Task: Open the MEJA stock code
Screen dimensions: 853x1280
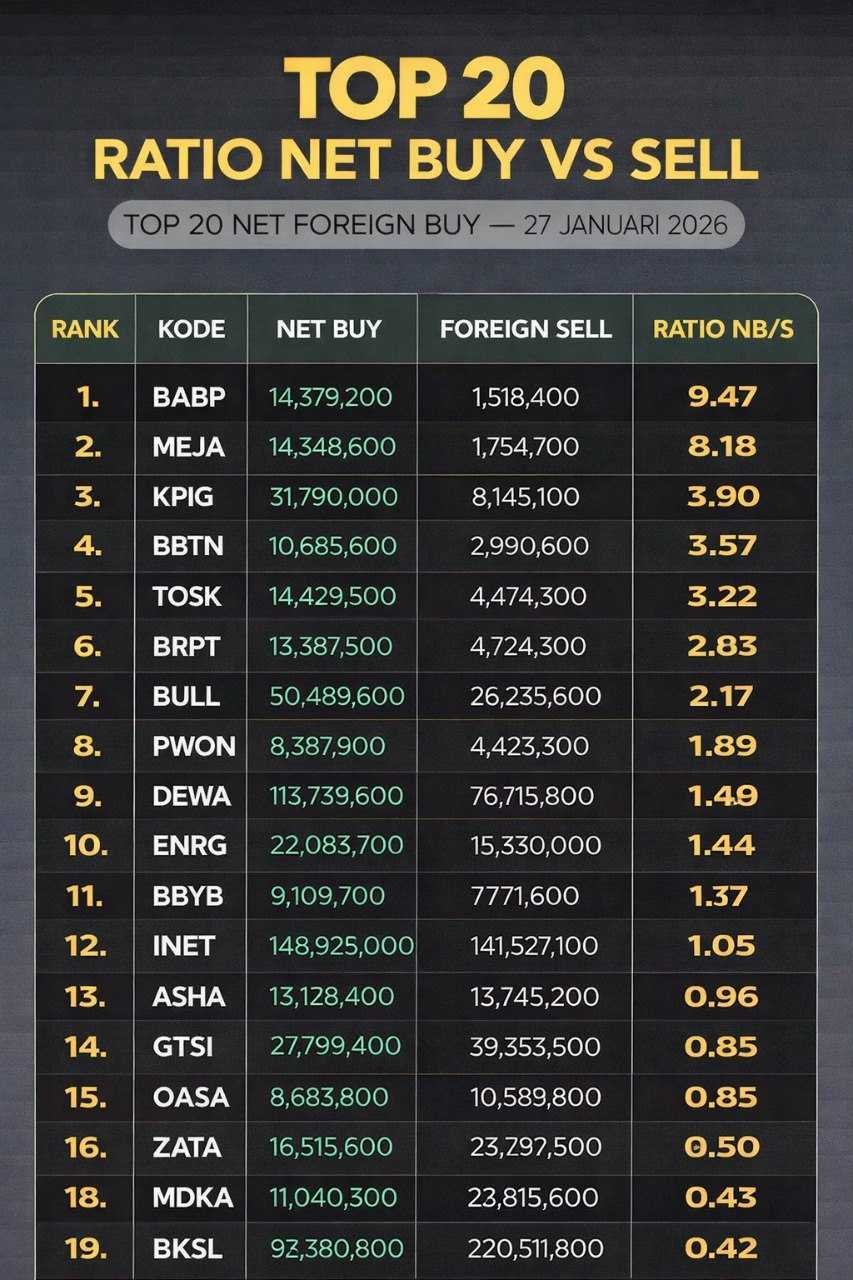Action: (189, 447)
